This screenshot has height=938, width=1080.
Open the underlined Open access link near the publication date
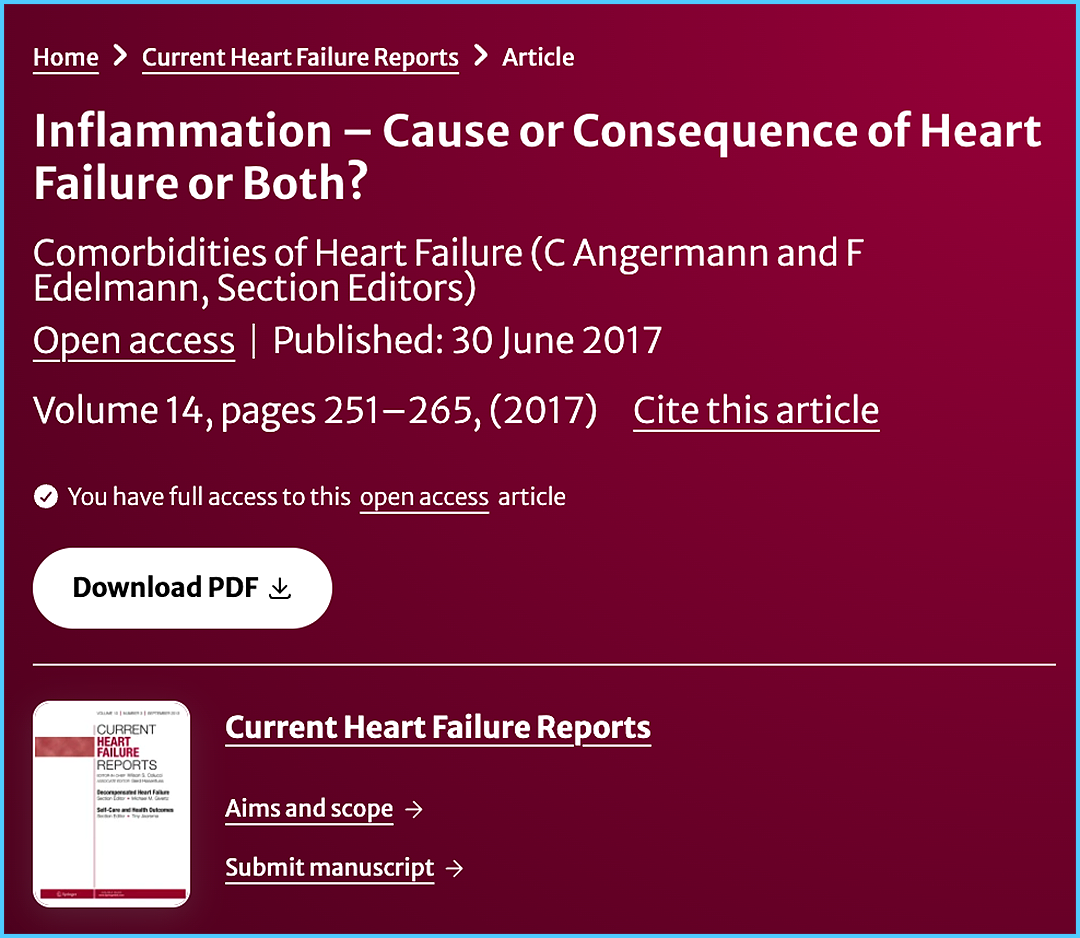coord(134,341)
